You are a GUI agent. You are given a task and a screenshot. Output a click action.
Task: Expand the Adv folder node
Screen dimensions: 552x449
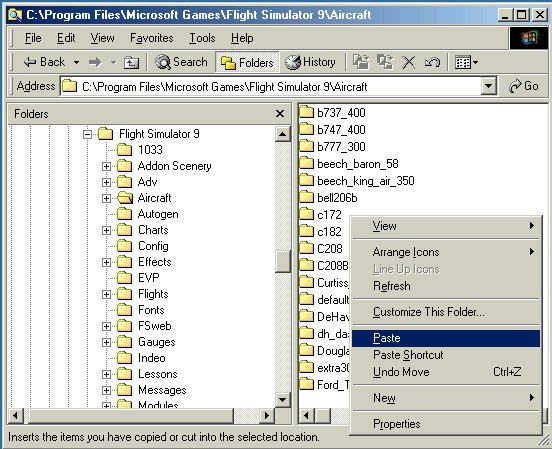coord(106,182)
